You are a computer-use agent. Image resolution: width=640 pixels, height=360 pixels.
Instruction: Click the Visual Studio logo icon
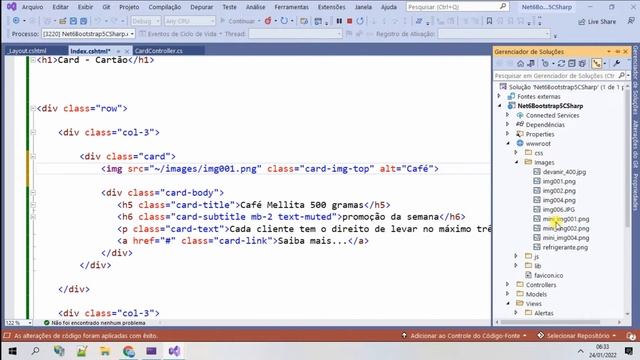[11, 7]
